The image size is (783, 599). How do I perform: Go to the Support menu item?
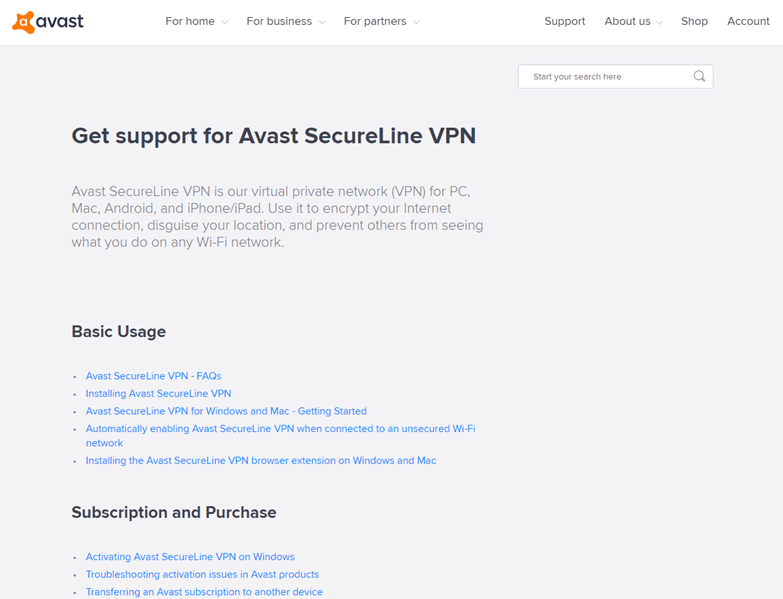(x=564, y=21)
